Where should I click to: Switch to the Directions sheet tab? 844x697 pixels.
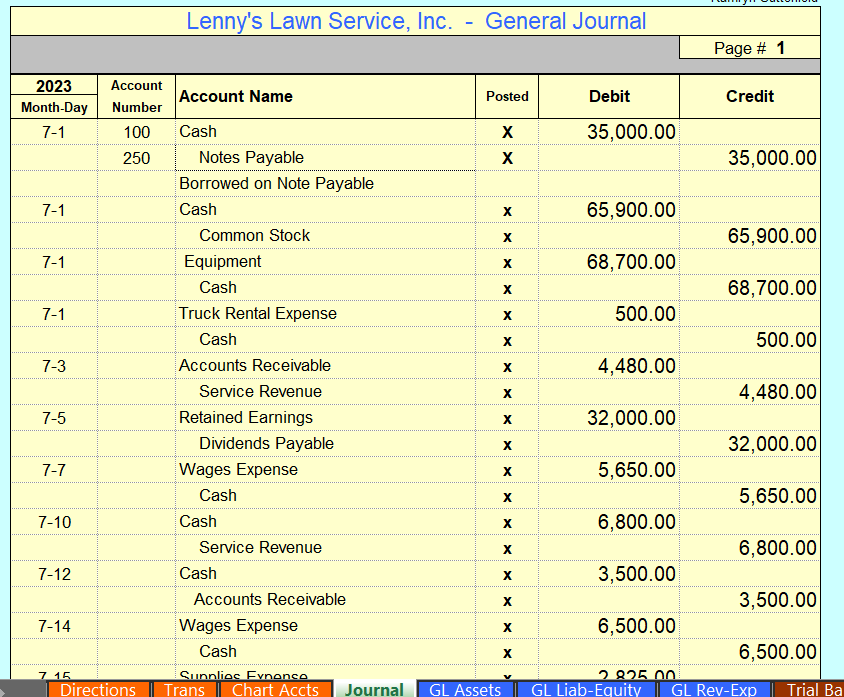tap(97, 689)
